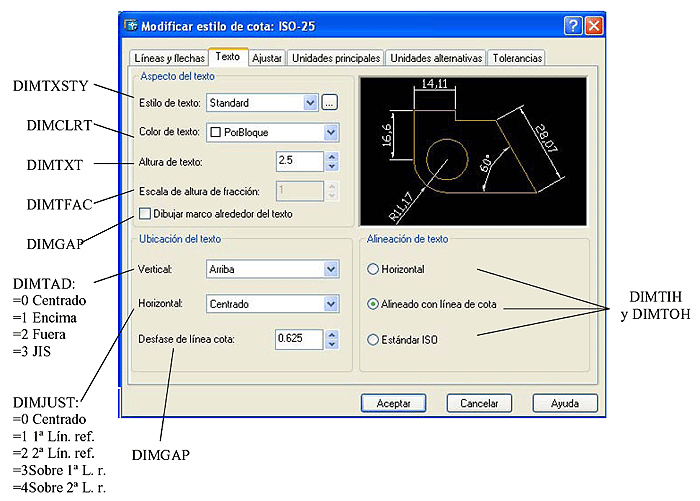Click the Cancelar button

tap(479, 403)
